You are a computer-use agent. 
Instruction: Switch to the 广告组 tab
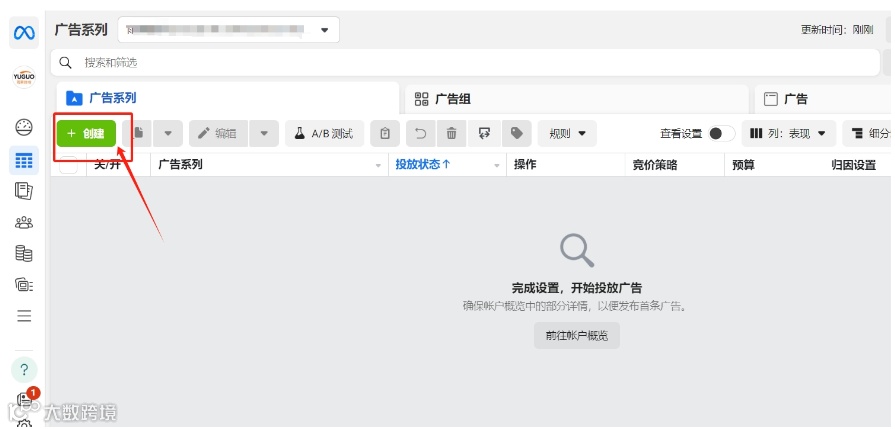pyautogui.click(x=576, y=99)
